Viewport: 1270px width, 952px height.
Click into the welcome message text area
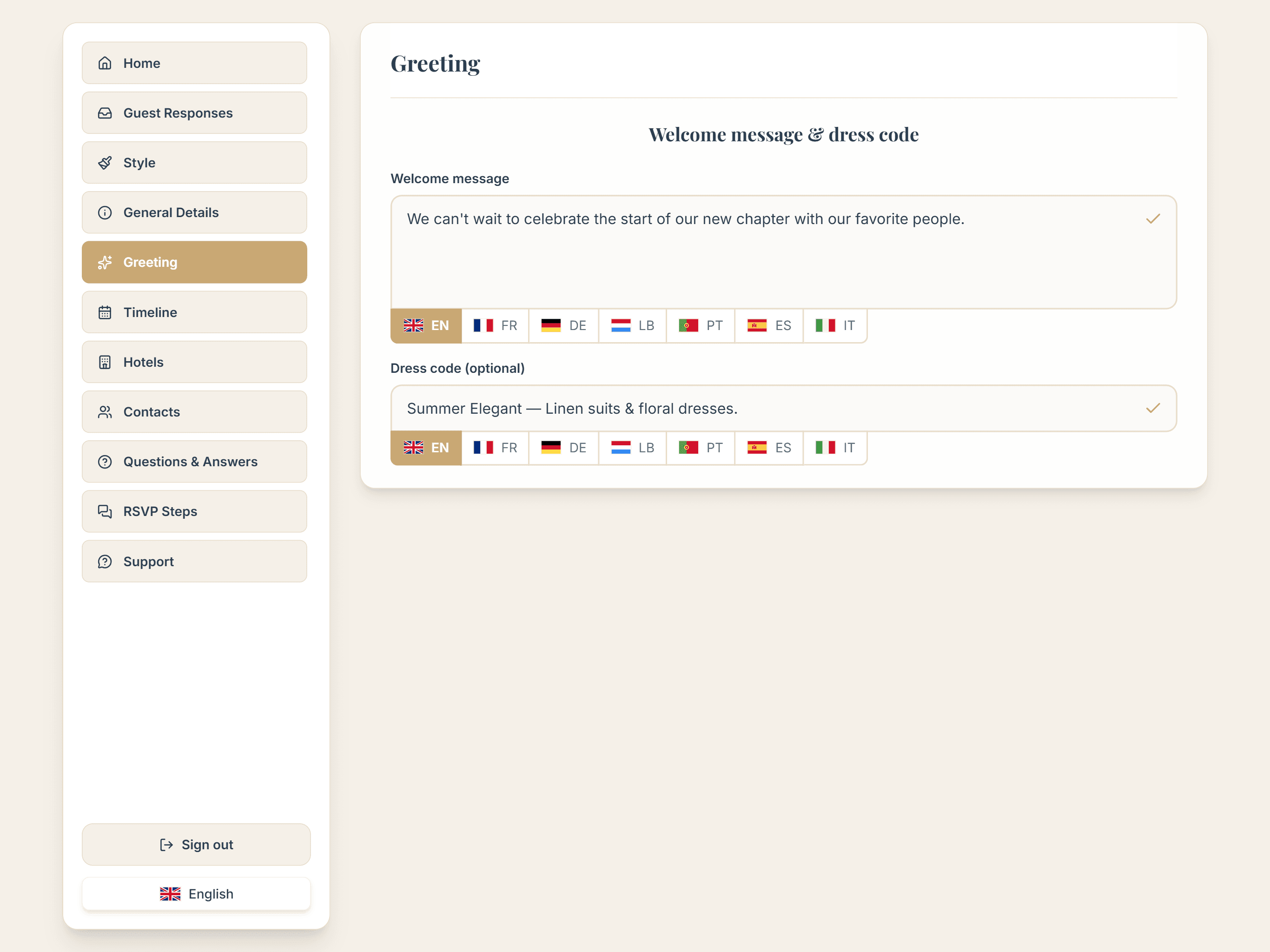click(784, 252)
